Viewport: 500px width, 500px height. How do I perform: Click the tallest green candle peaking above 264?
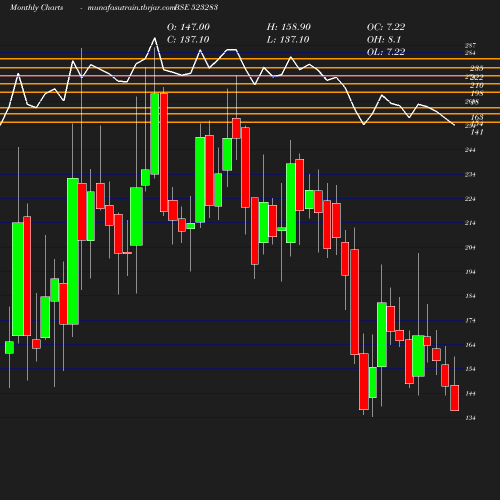pyautogui.click(x=155, y=134)
